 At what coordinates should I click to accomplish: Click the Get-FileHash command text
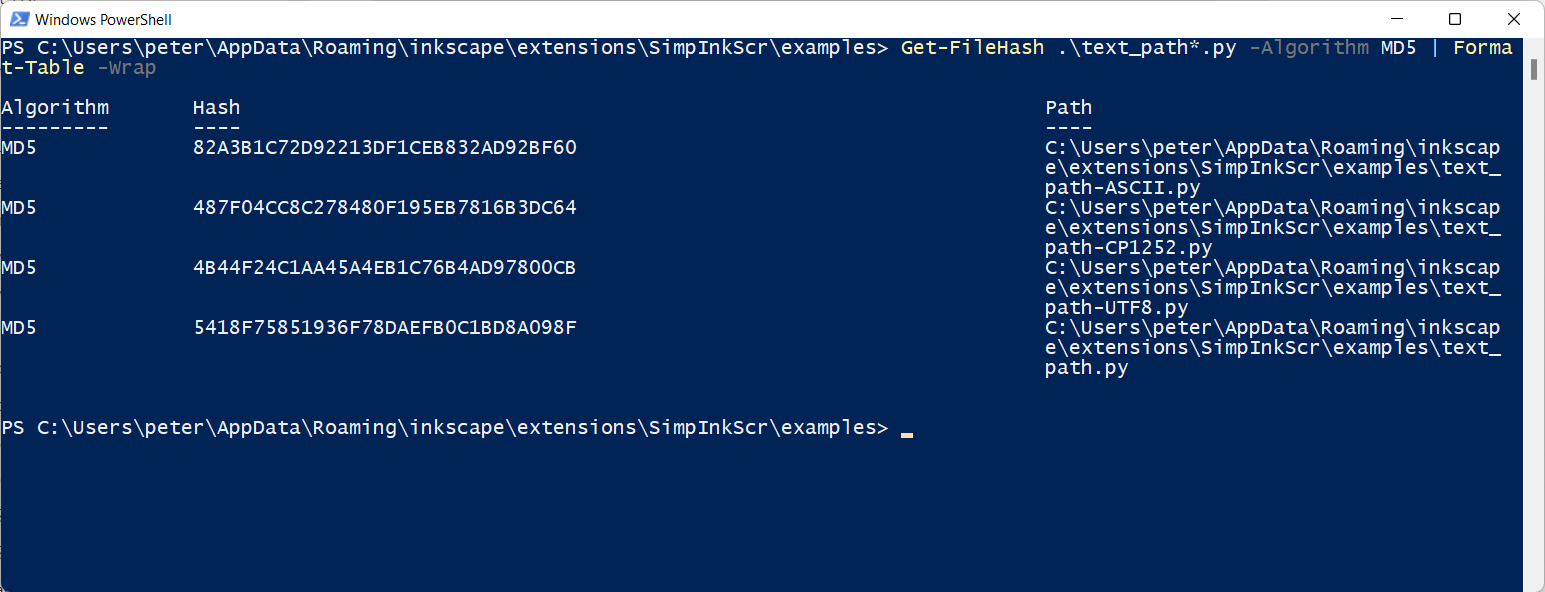click(x=972, y=47)
